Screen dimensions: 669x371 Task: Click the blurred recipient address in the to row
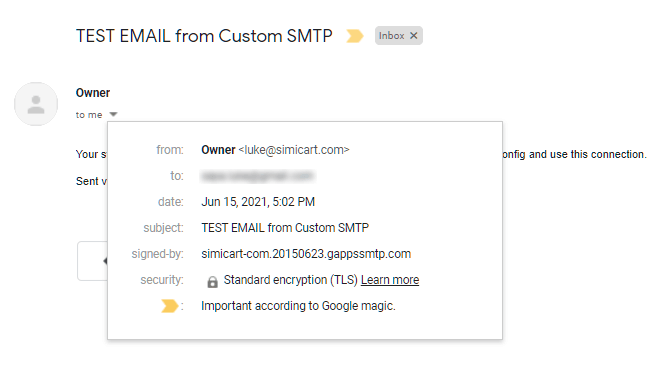[257, 176]
